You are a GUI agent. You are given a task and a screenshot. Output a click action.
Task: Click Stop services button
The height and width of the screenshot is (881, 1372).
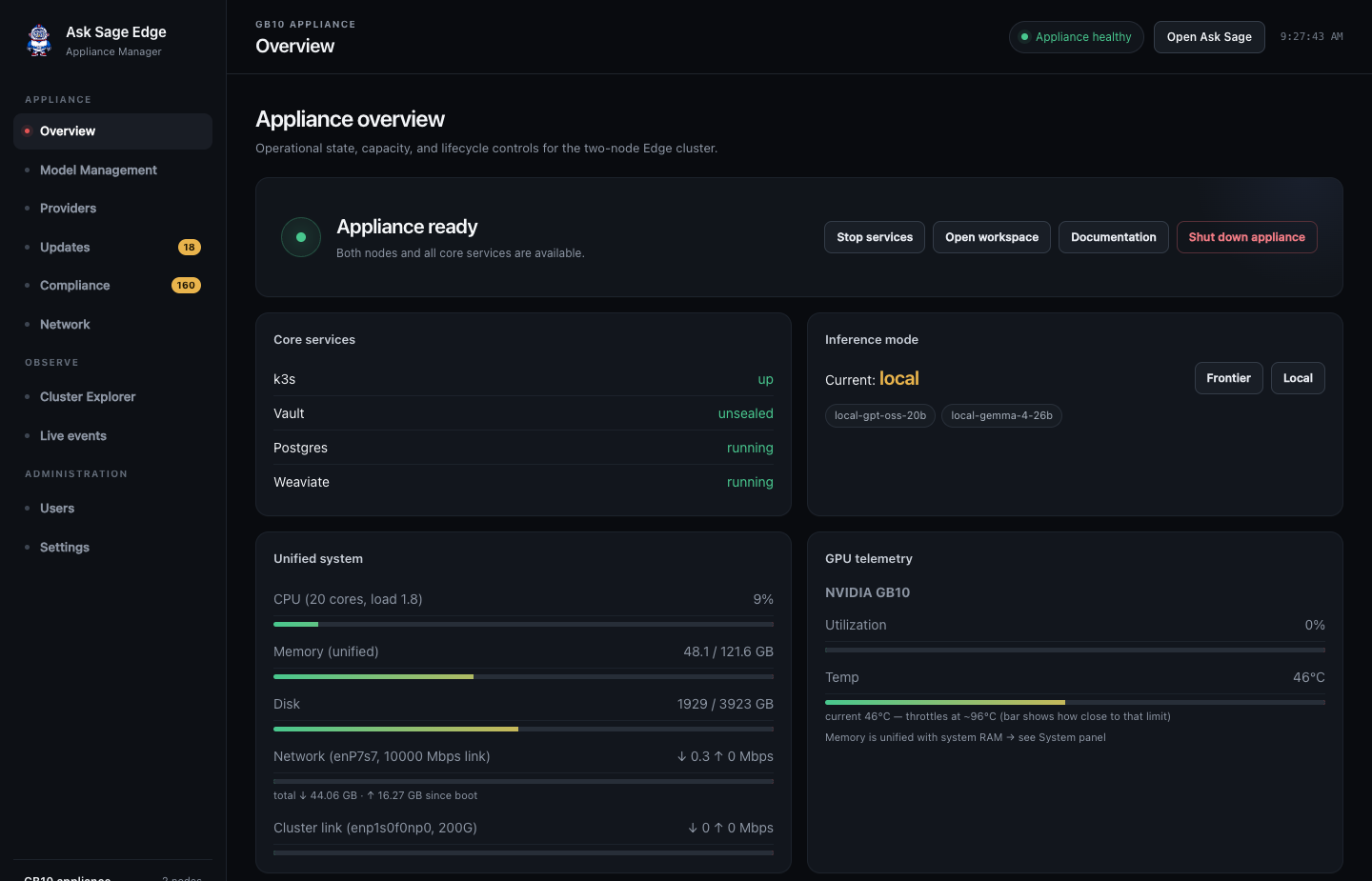pyautogui.click(x=875, y=237)
